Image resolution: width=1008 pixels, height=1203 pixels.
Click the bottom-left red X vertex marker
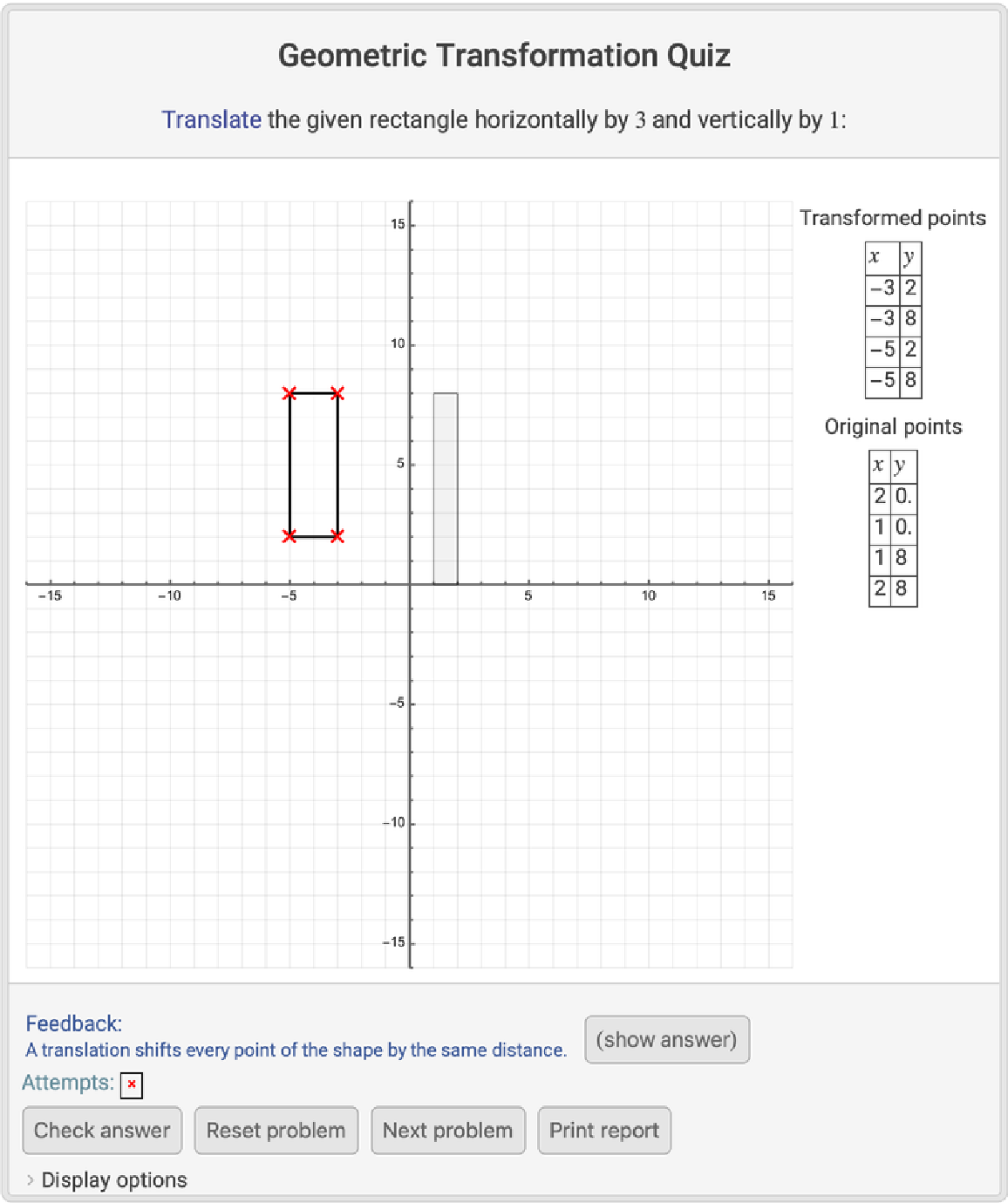point(289,536)
